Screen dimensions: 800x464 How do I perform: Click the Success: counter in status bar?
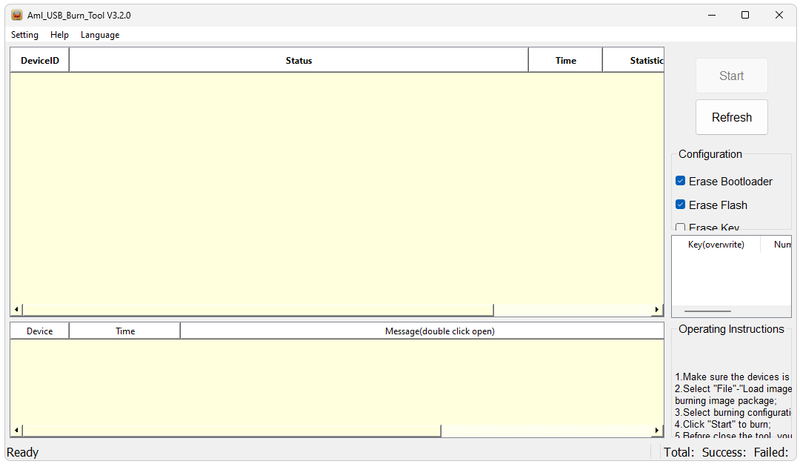724,452
